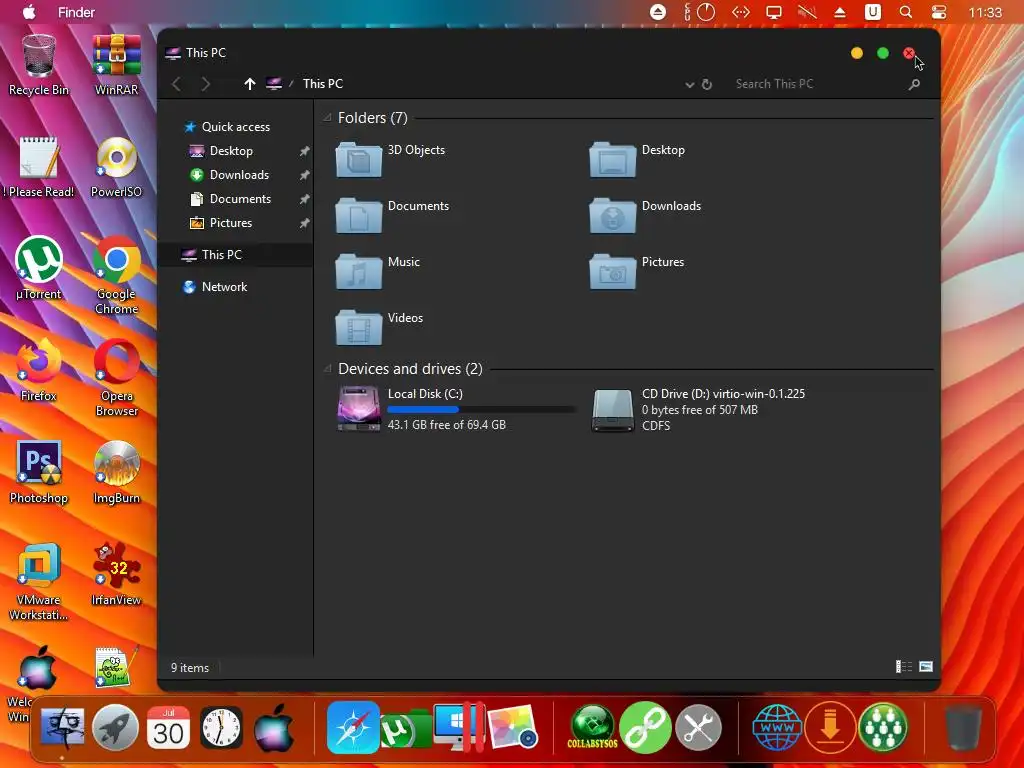Image resolution: width=1024 pixels, height=768 pixels.
Task: Click the Spotlight search icon in menu bar
Action: coord(906,12)
